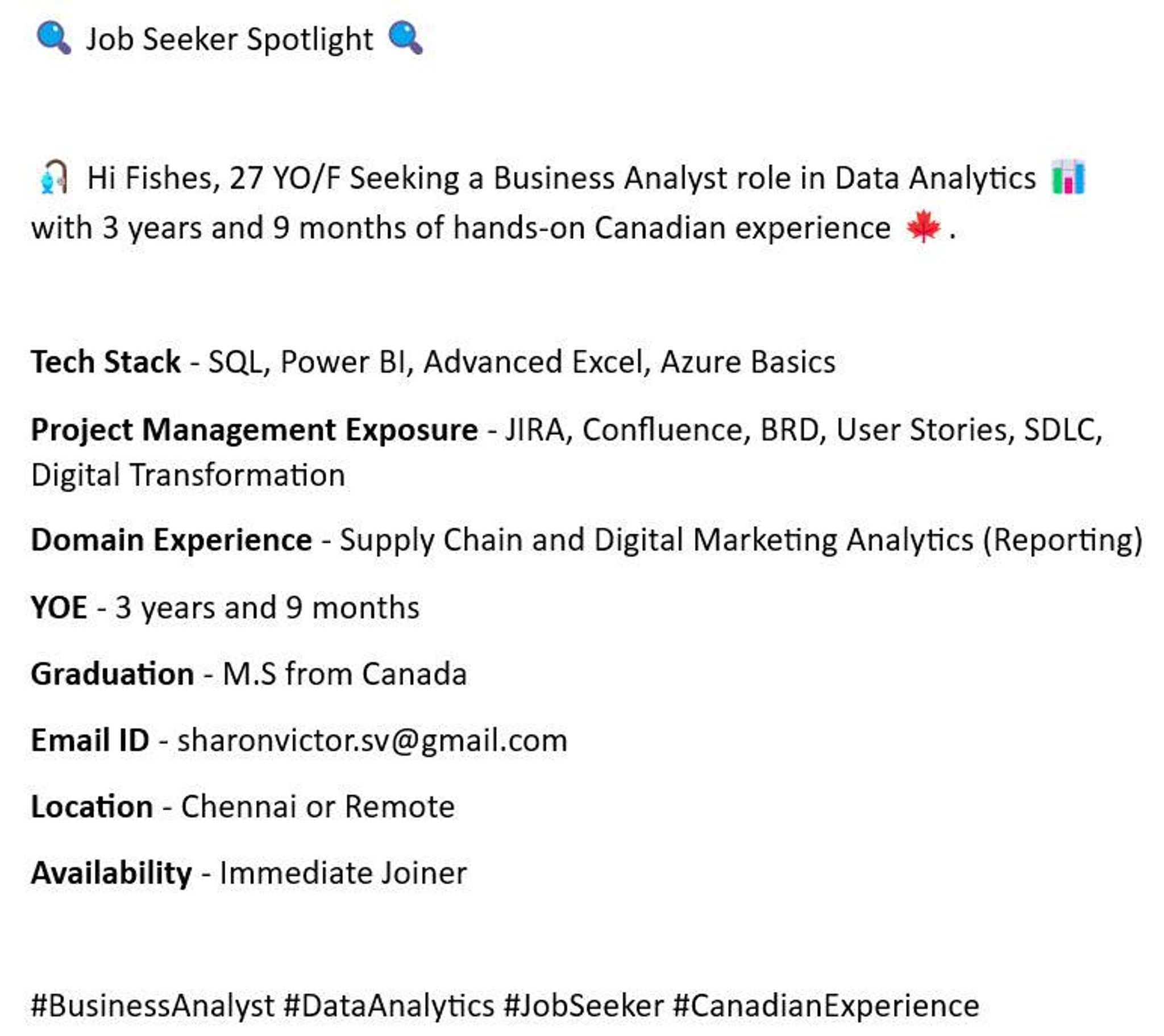Screen dimensions: 1164x1036
Task: Click the bar chart emoji
Action: pyautogui.click(x=1069, y=177)
